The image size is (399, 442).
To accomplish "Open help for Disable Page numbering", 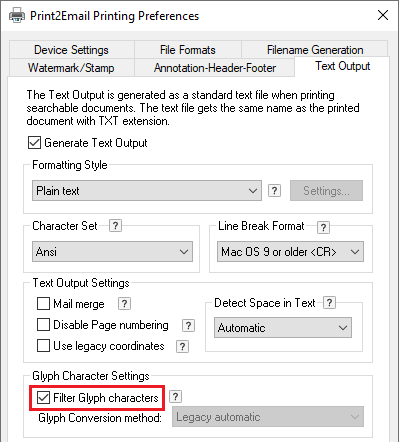I will click(188, 325).
